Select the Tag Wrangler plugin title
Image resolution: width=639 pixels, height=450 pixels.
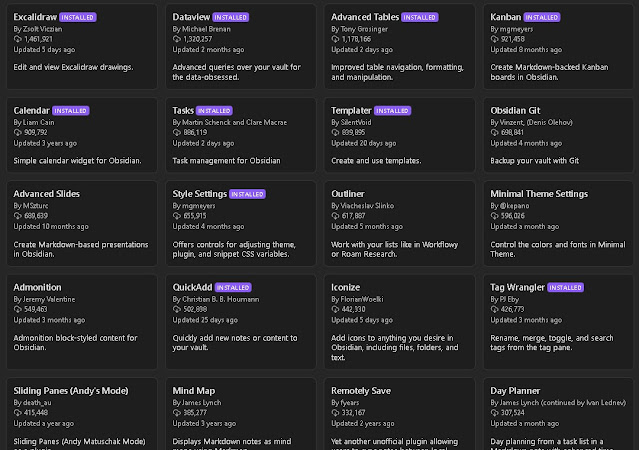click(517, 287)
